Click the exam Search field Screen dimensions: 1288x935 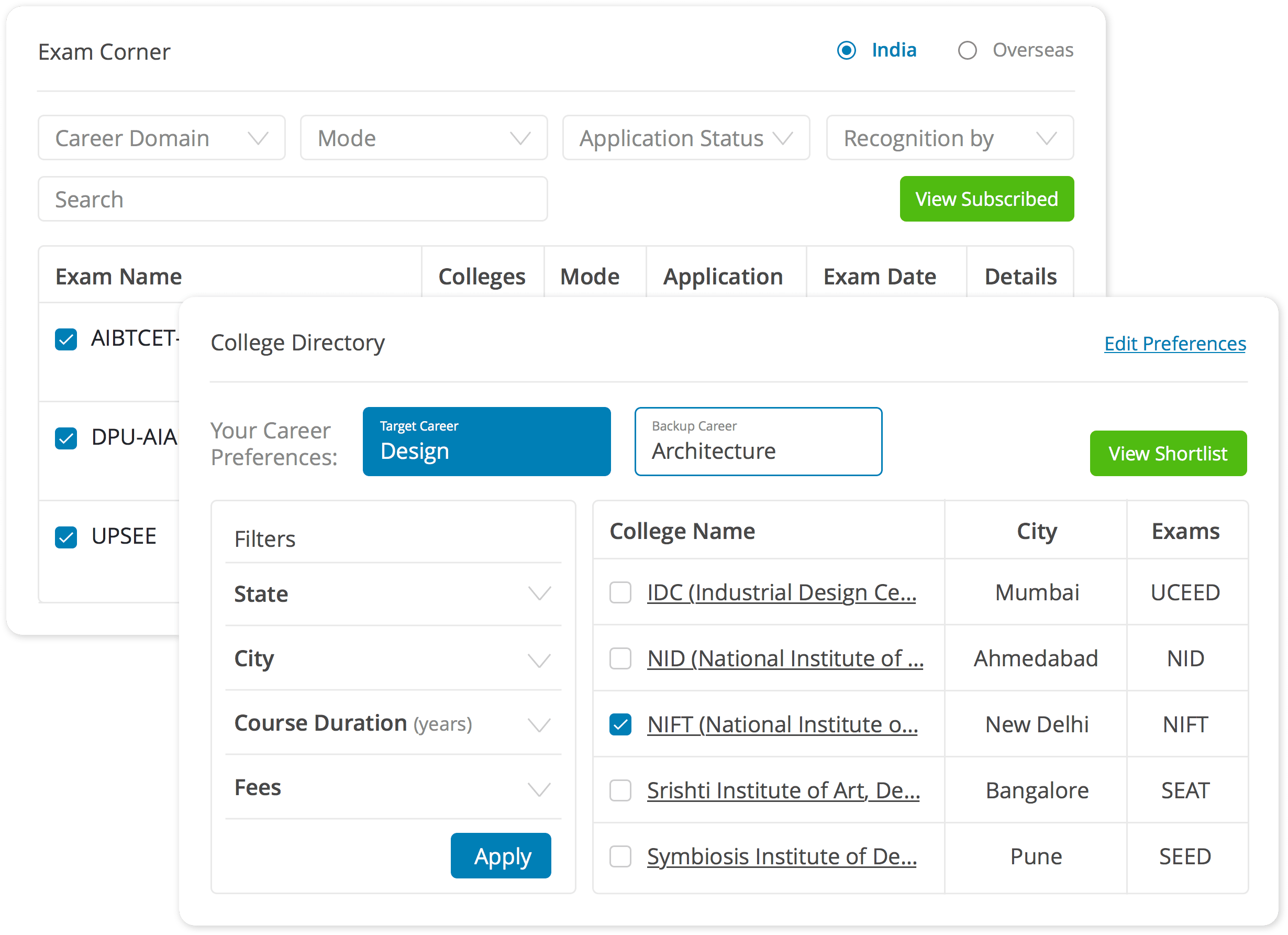click(x=293, y=200)
